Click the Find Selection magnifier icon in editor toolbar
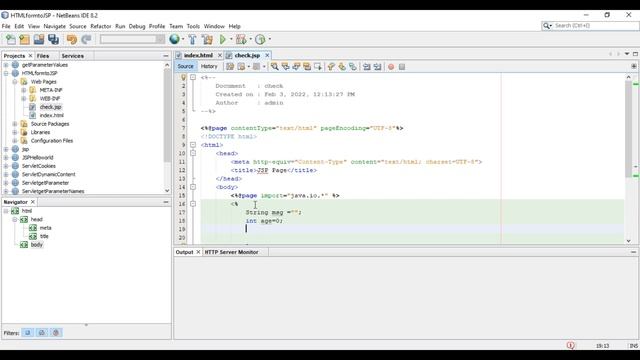 click(x=275, y=67)
